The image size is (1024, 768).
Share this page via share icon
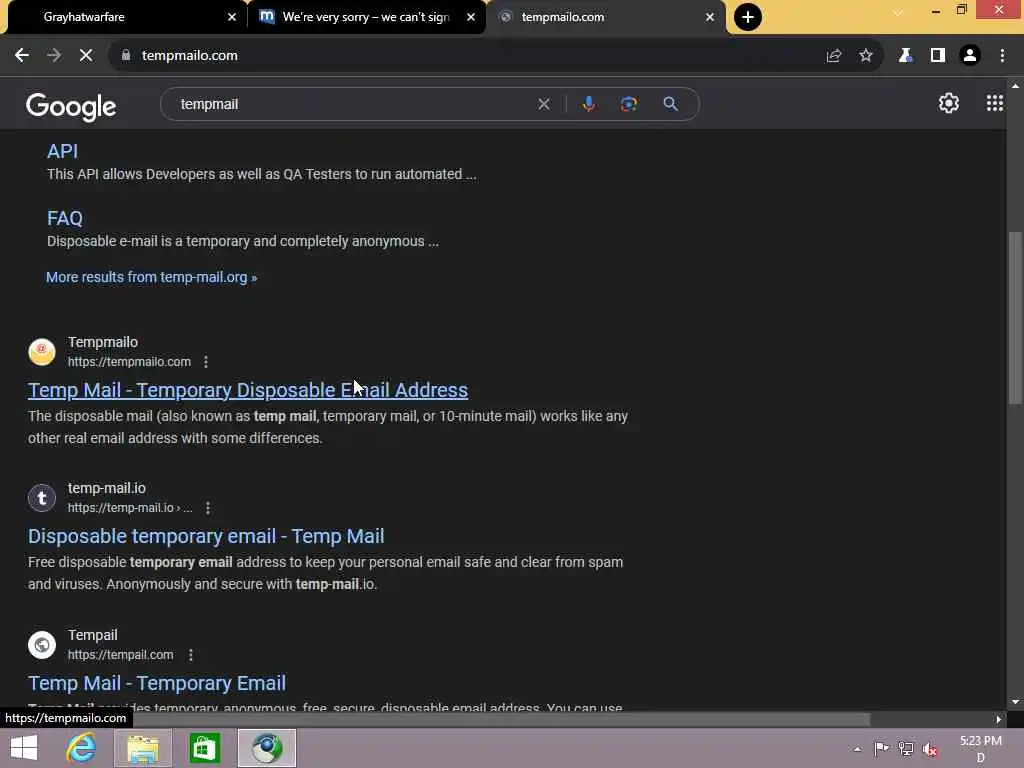(834, 56)
